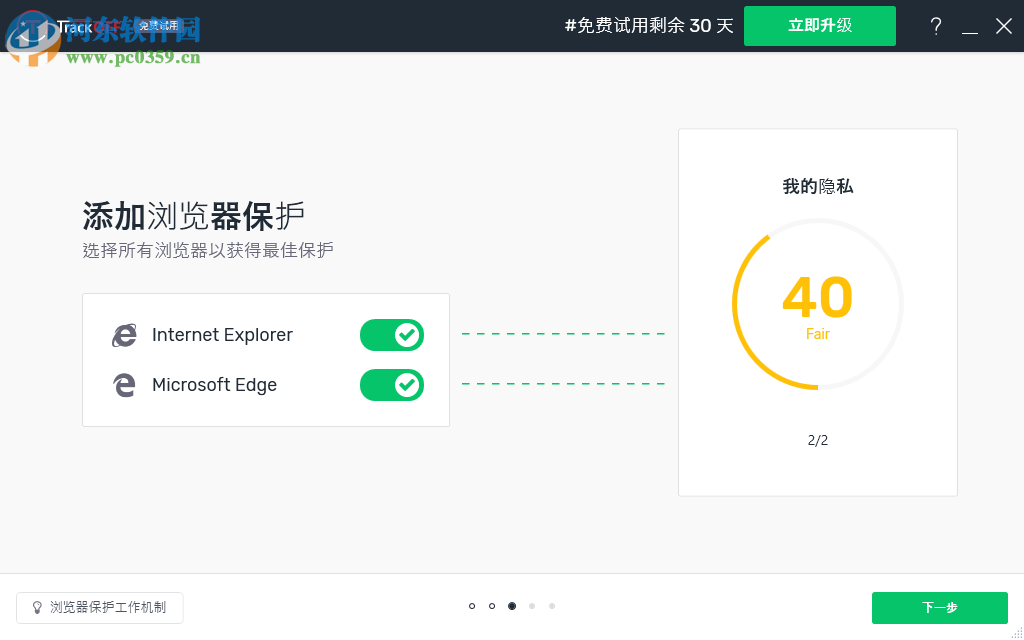This screenshot has height=640, width=1024.
Task: Toggle Internet Explorer's green switch off
Action: (391, 335)
